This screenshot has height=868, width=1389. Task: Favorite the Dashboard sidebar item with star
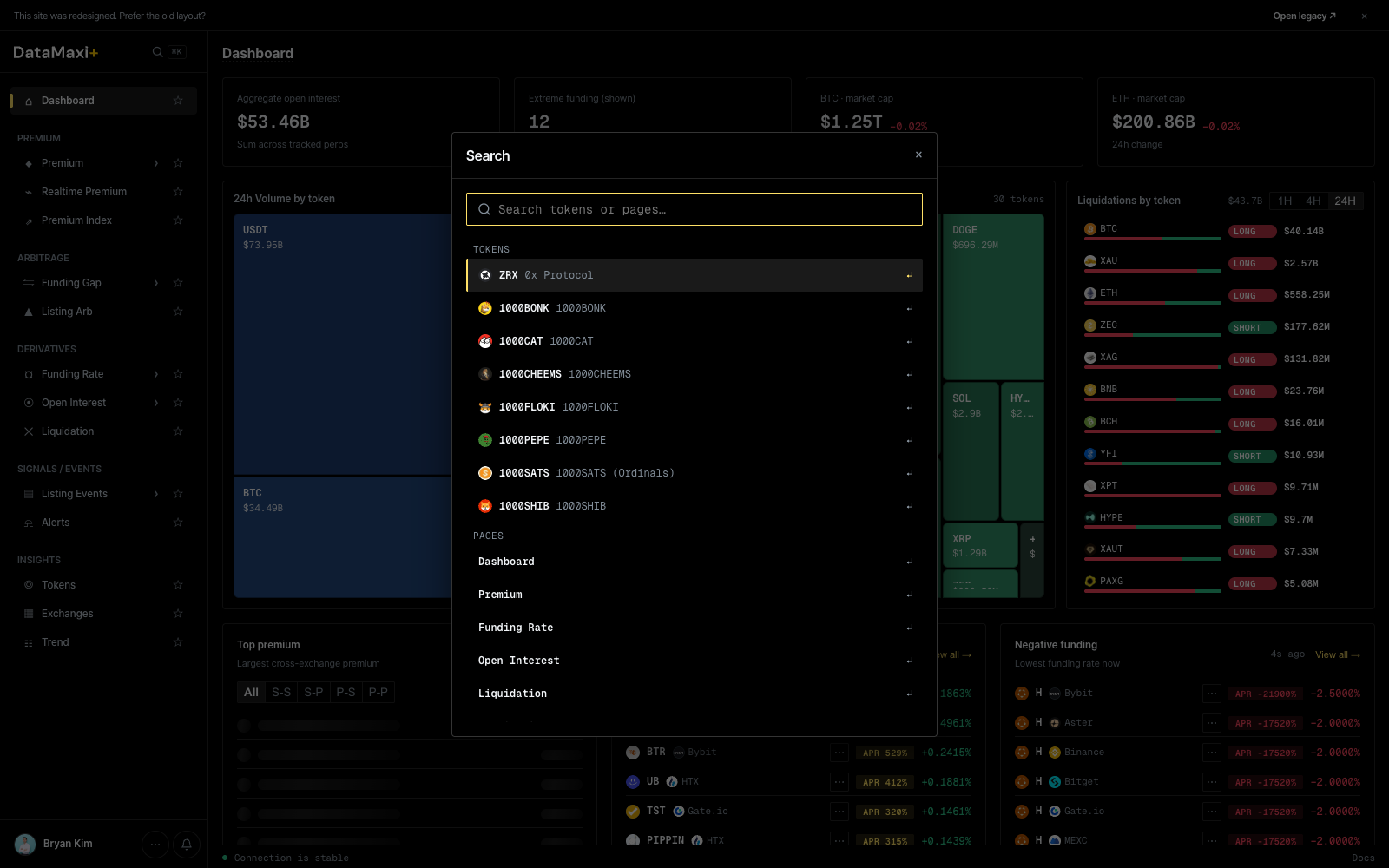tap(178, 101)
